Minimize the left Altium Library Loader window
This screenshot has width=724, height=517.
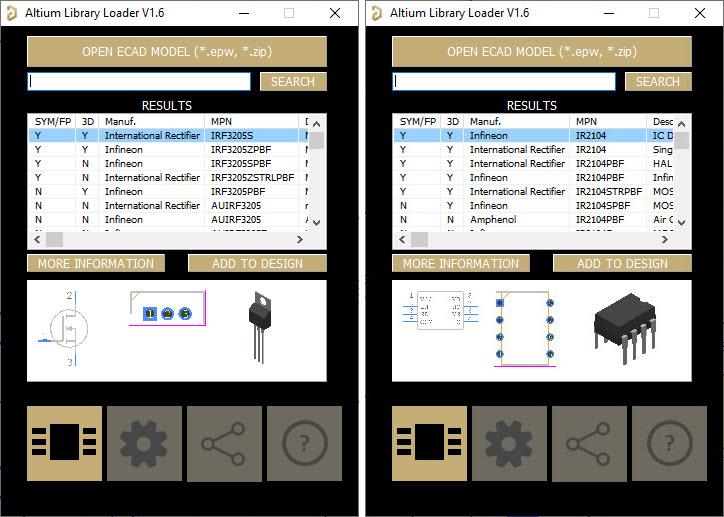point(244,13)
